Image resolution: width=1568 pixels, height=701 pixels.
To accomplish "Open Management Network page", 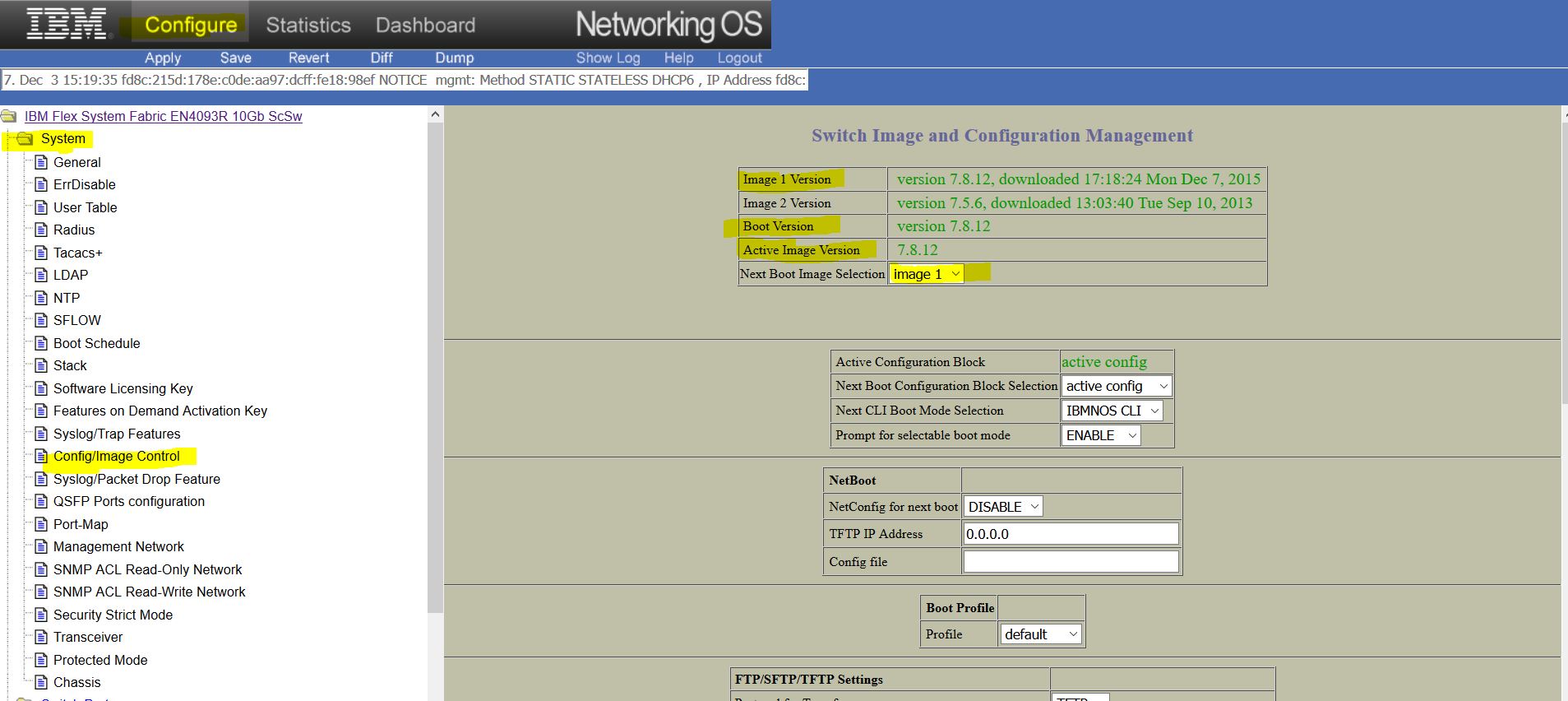I will 119,546.
